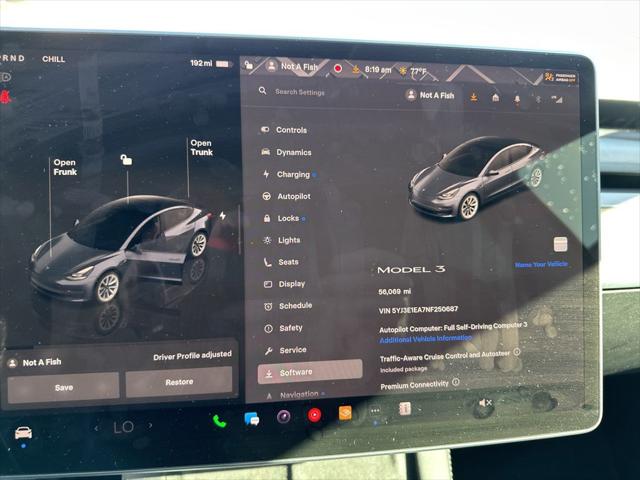The width and height of the screenshot is (640, 480).
Task: Open the notifications bell icon
Action: pos(517,99)
